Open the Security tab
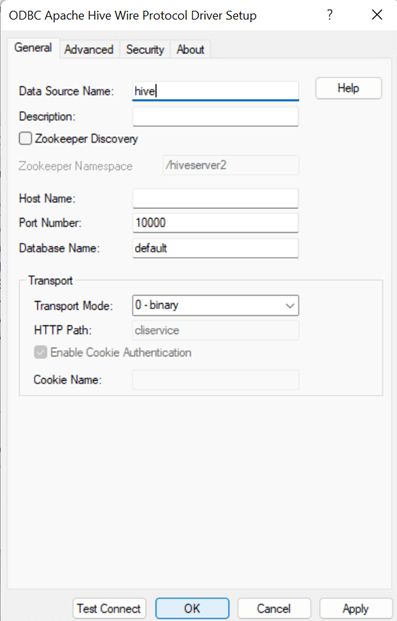Screen dimensions: 397x621 pos(145,50)
